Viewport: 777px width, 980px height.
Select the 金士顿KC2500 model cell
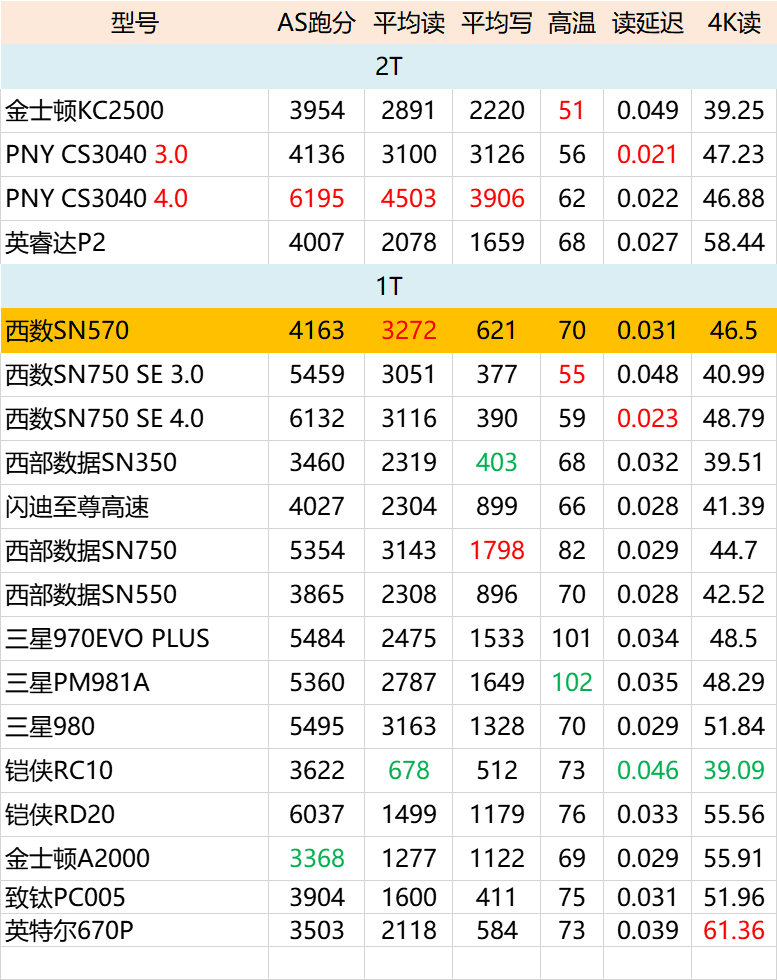134,111
